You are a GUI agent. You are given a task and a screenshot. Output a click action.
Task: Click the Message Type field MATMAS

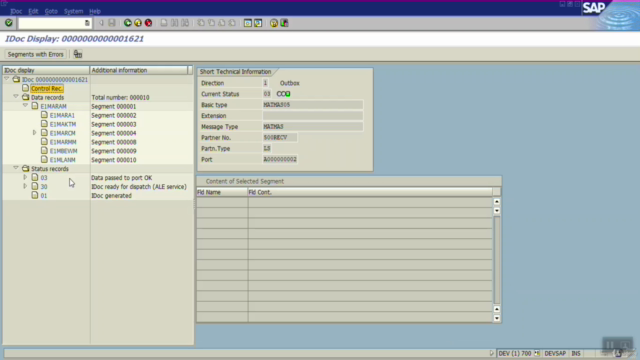coord(313,127)
